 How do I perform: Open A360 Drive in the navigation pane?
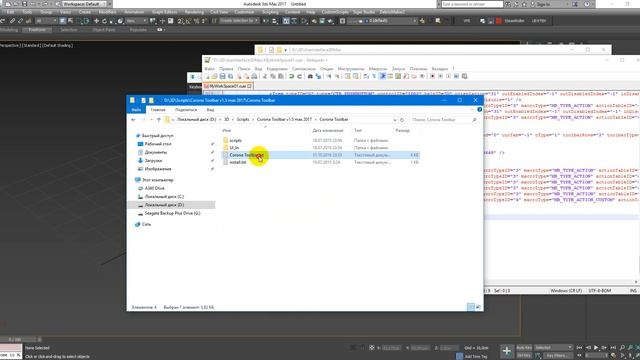tap(154, 188)
